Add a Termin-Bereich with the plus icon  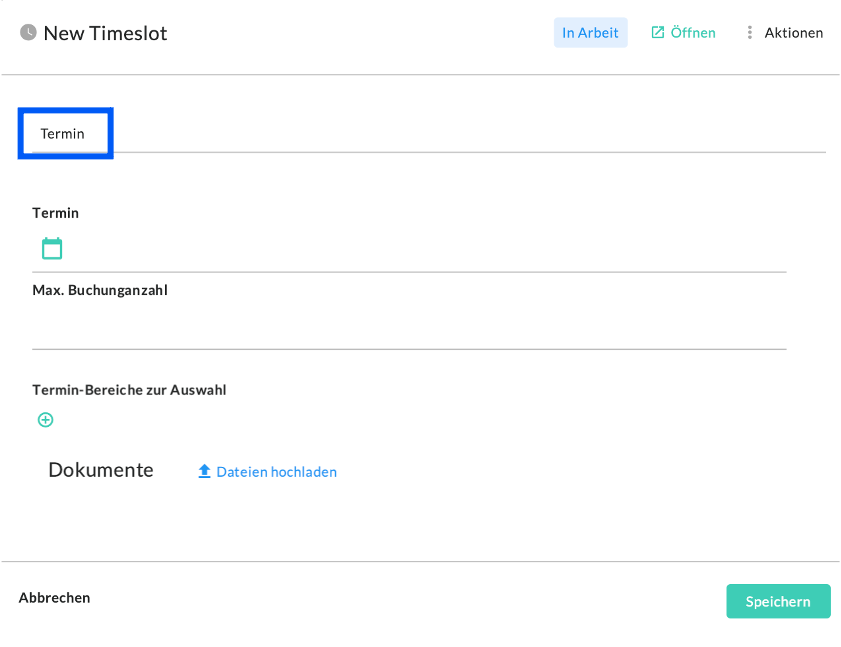pyautogui.click(x=45, y=420)
